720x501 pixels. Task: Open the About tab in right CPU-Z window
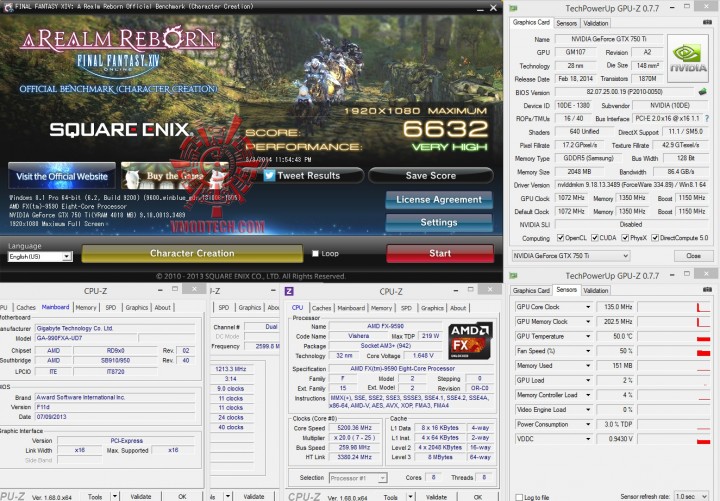pos(458,308)
